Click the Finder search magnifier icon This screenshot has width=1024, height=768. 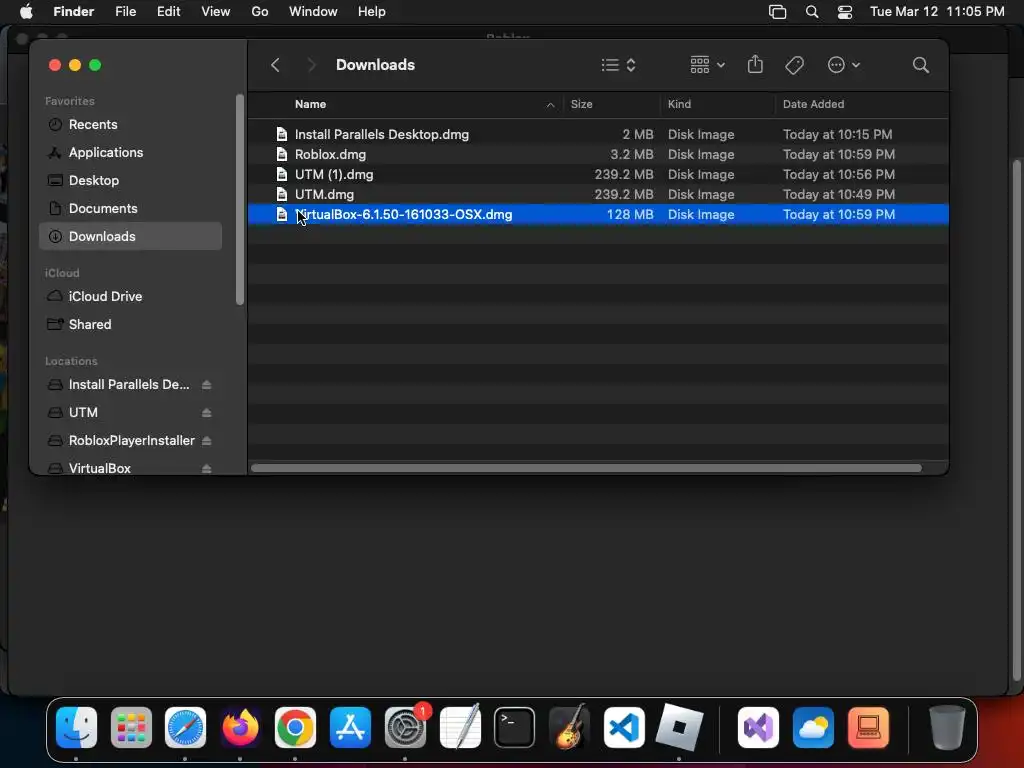[x=921, y=65]
